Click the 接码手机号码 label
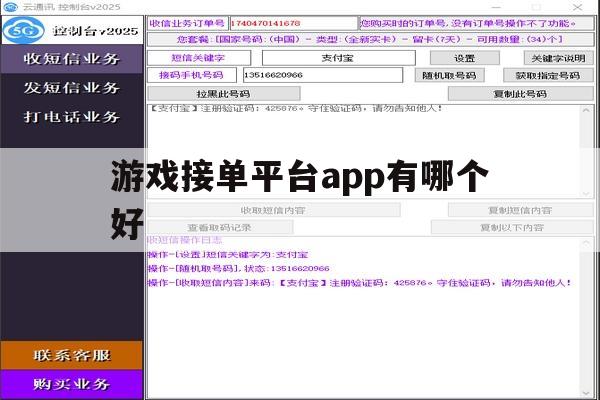600x400 pixels. pos(192,75)
